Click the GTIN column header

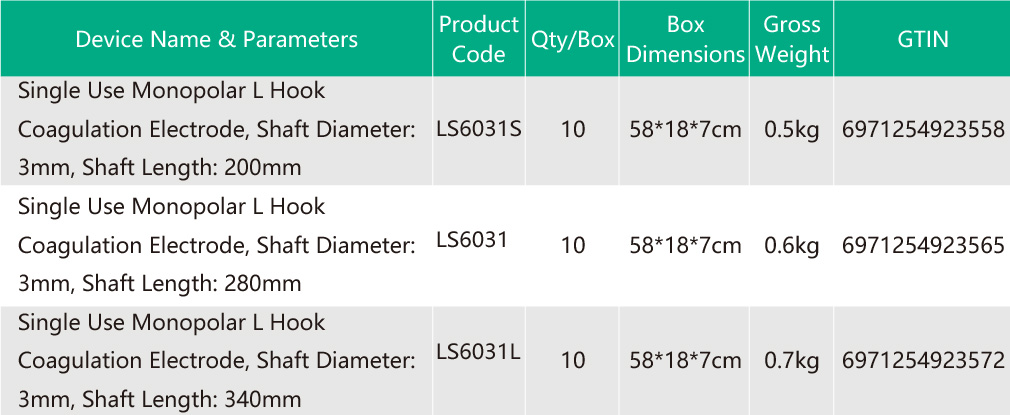922,40
